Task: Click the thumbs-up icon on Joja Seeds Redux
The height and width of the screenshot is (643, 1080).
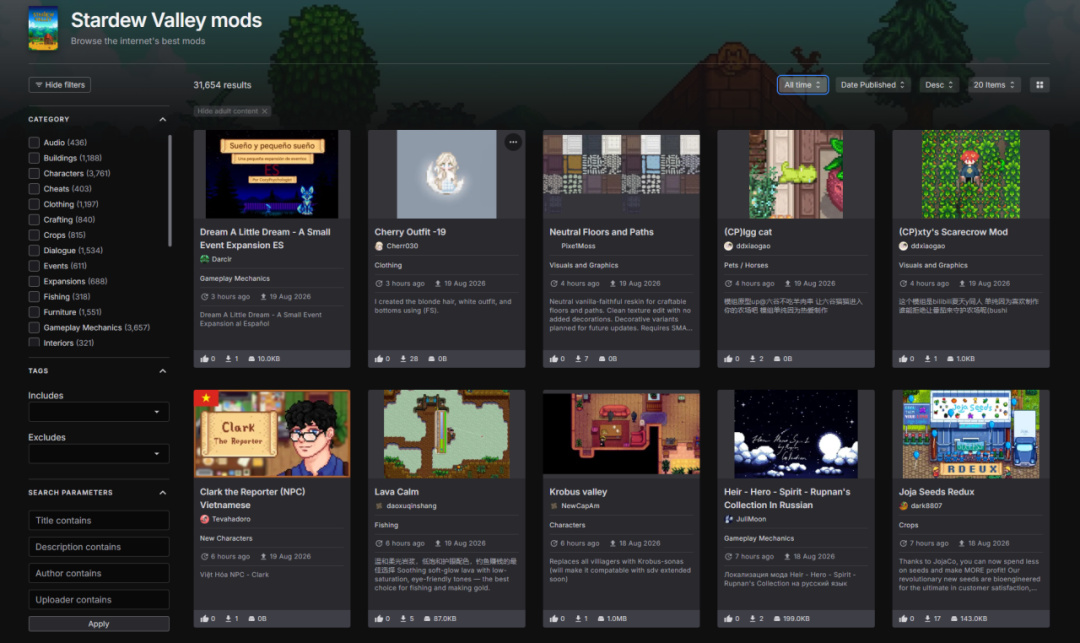Action: [x=903, y=618]
